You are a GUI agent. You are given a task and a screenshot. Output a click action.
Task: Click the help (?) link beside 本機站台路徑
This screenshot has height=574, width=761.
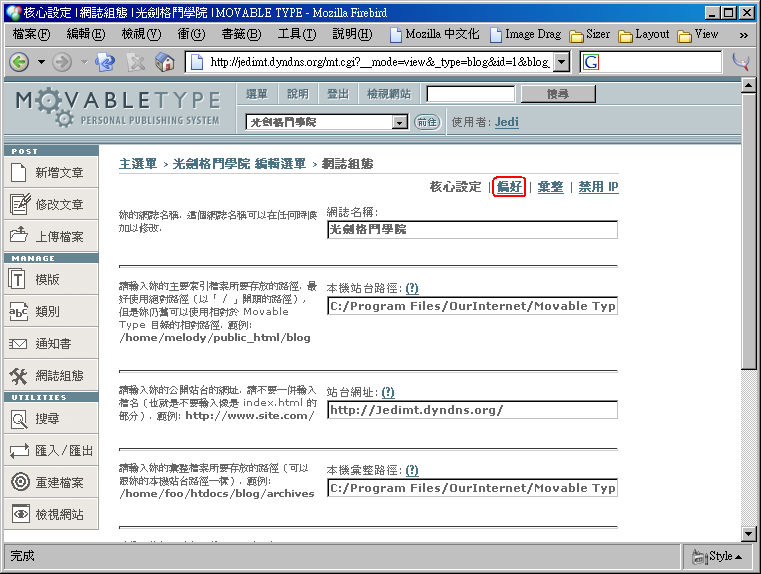[412, 288]
